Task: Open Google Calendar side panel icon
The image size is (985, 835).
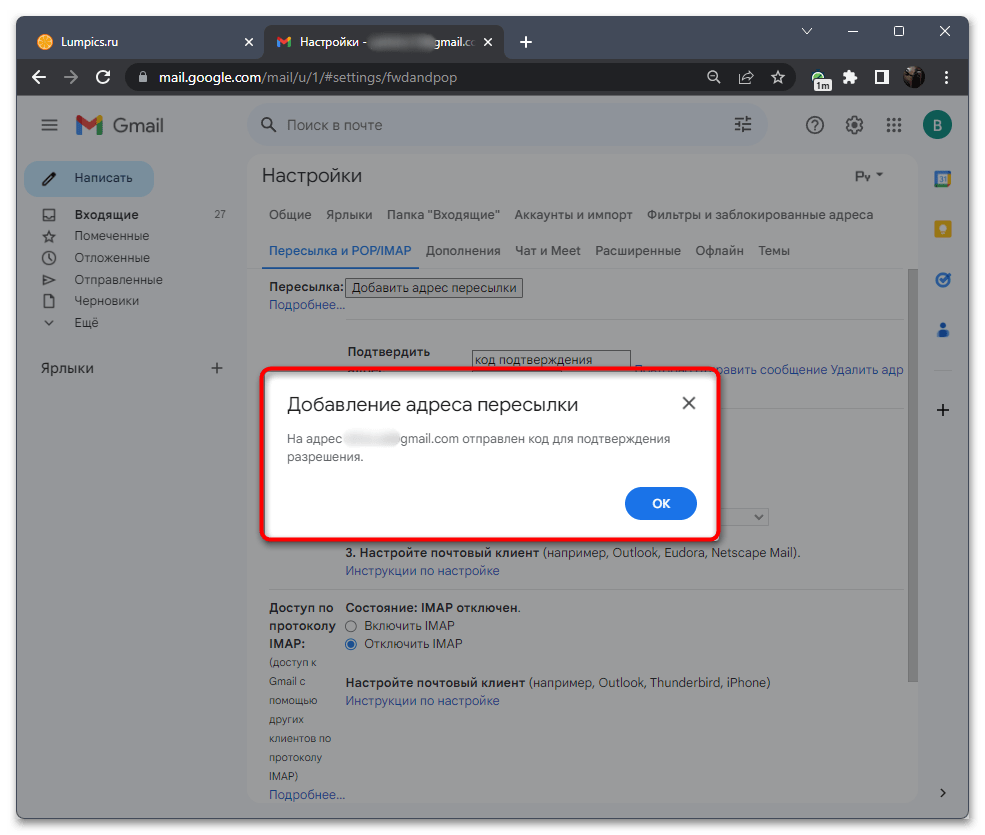Action: (x=942, y=179)
